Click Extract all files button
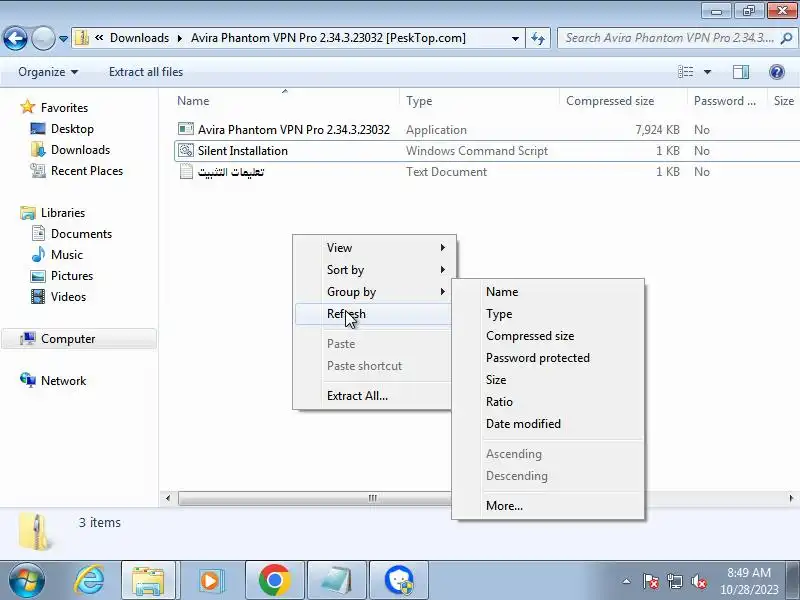 tap(146, 72)
